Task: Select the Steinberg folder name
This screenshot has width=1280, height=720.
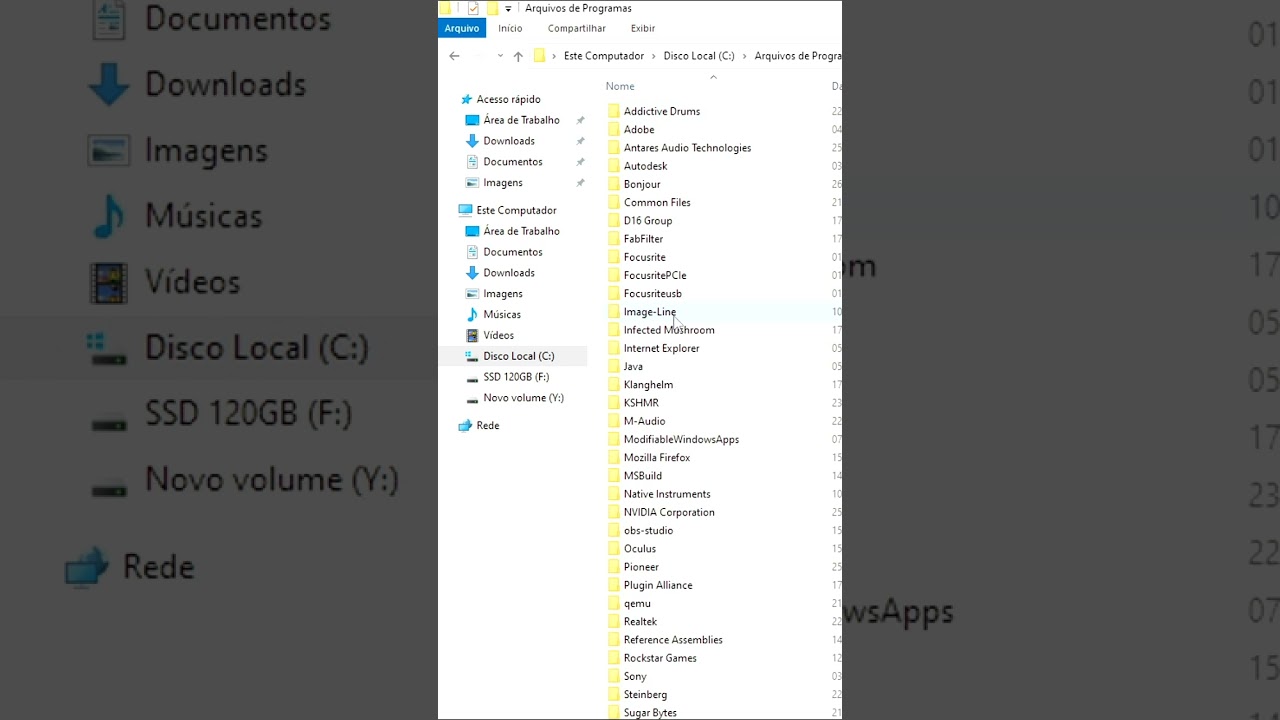Action: click(645, 694)
